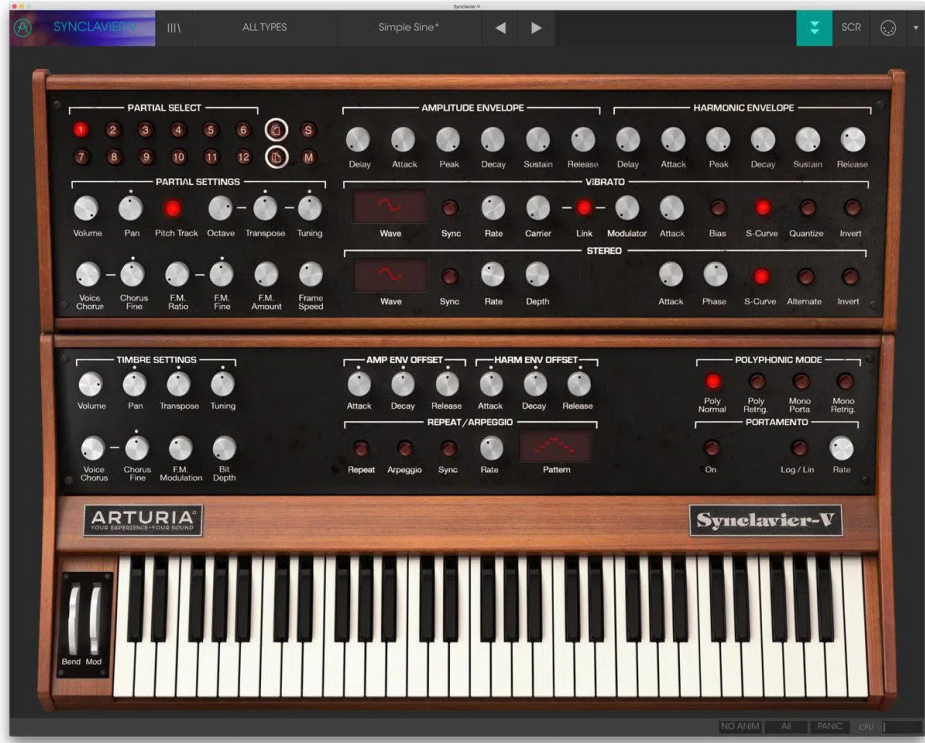The width and height of the screenshot is (925, 743).
Task: Open the ALL TYPES preset filter
Action: (x=264, y=28)
